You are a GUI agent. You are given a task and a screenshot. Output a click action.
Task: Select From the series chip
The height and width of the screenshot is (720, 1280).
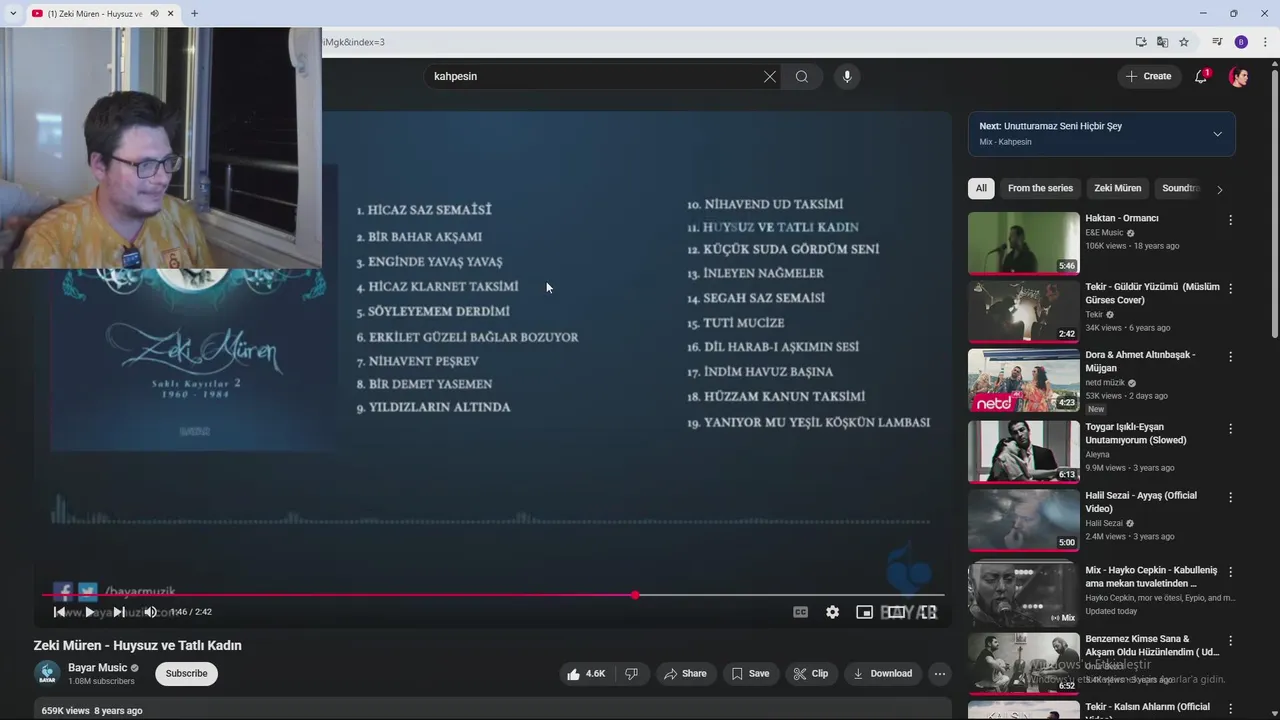[x=1040, y=188]
